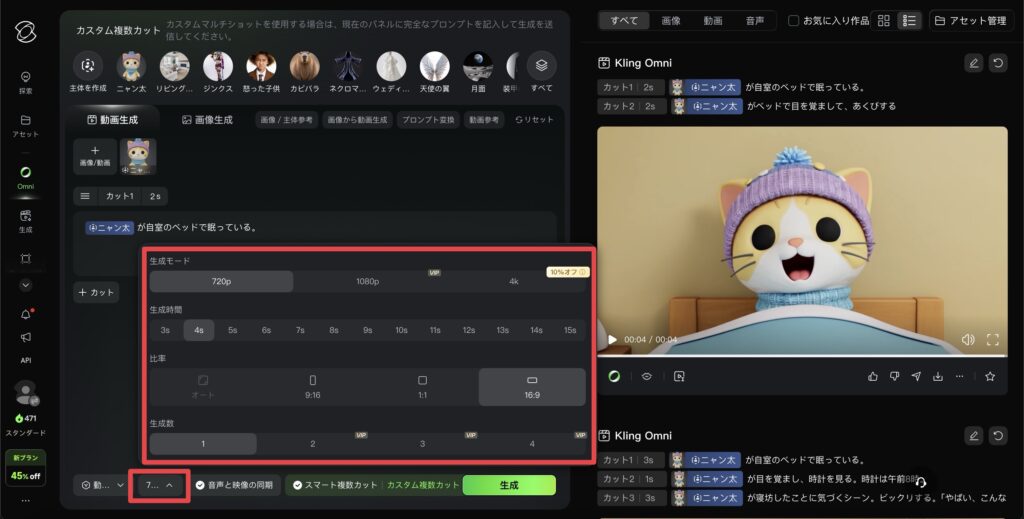Open the 動… model dropdown at bottom left

point(99,485)
